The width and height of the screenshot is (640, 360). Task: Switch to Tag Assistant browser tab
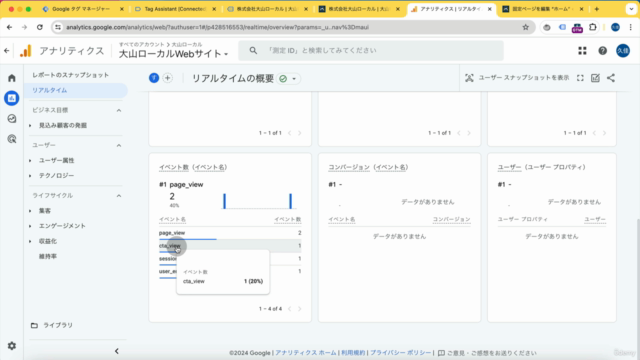[x=176, y=9]
